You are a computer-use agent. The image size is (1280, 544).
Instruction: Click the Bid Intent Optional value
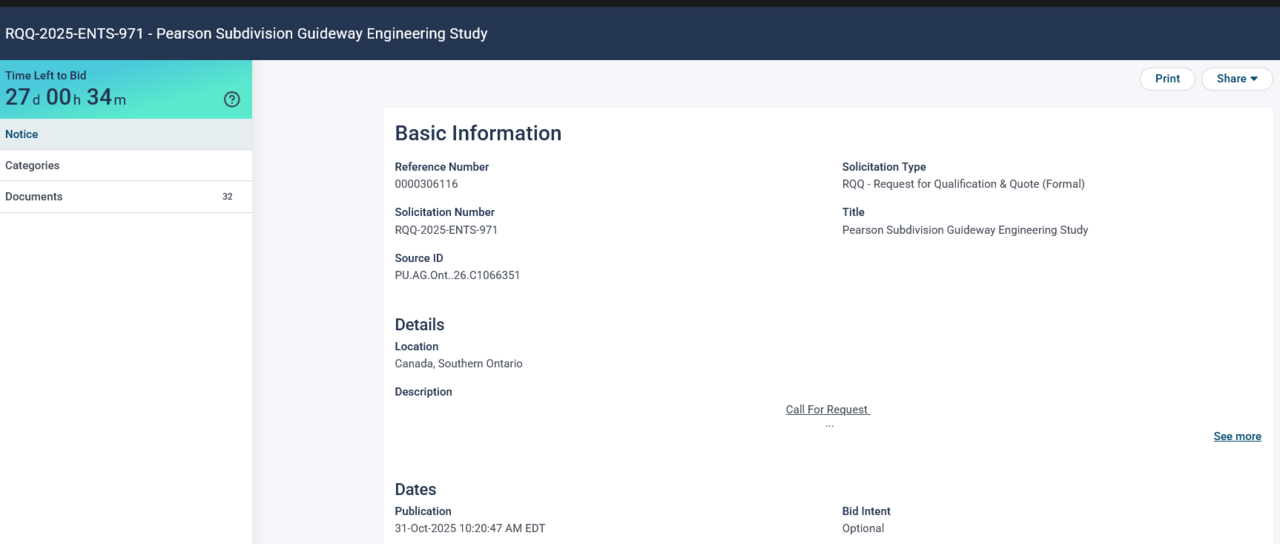862,528
